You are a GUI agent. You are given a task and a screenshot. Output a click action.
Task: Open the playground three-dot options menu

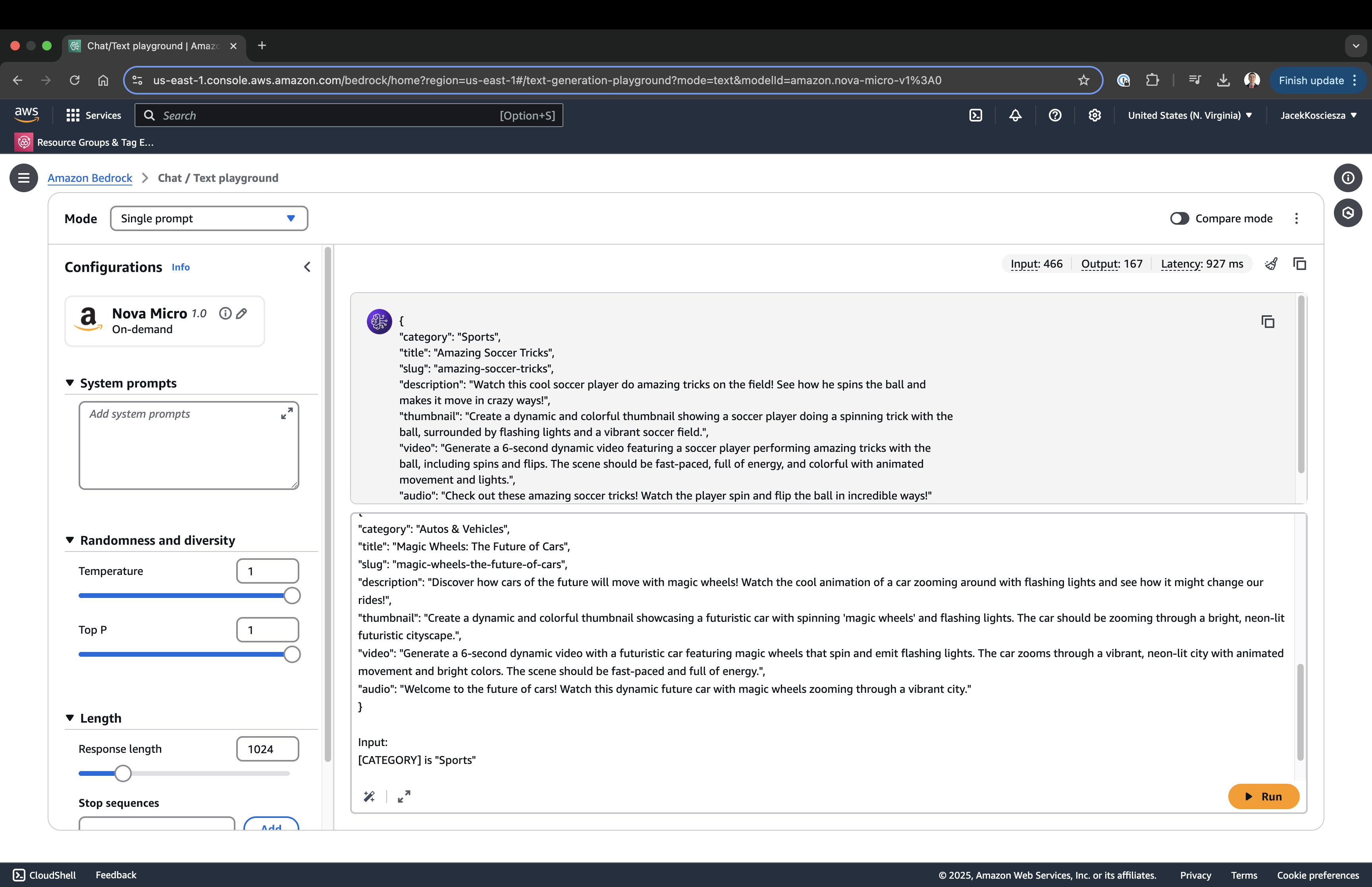tap(1297, 218)
